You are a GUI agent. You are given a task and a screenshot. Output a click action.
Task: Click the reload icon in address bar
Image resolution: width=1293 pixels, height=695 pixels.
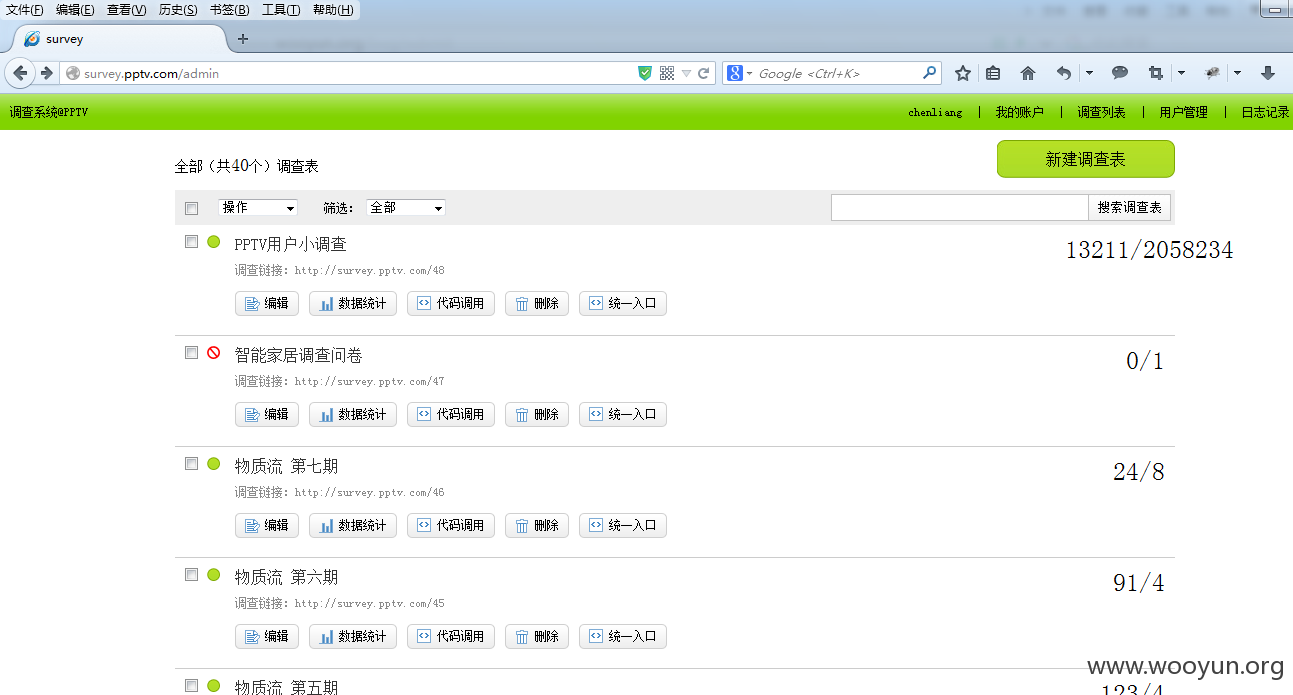pyautogui.click(x=704, y=73)
